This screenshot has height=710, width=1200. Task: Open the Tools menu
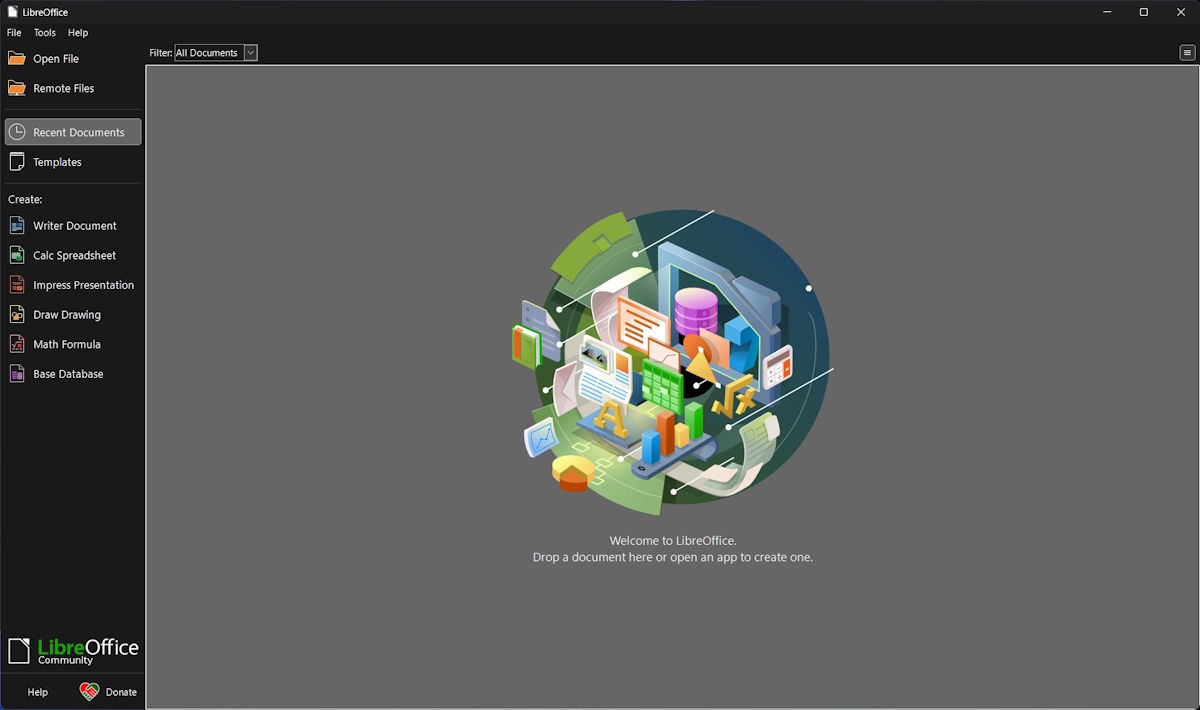[x=44, y=32]
